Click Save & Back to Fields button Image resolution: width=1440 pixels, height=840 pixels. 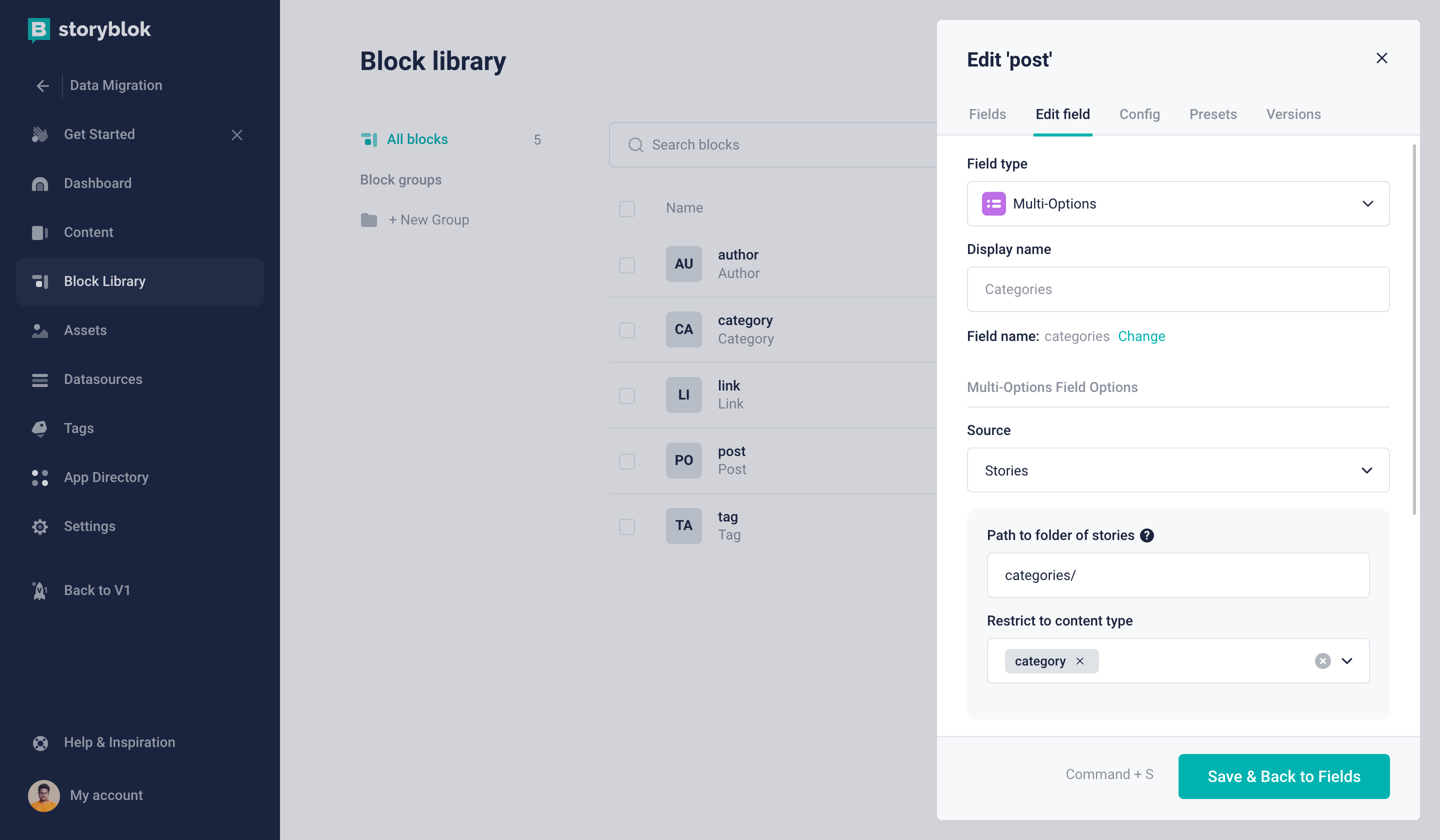[x=1283, y=776]
